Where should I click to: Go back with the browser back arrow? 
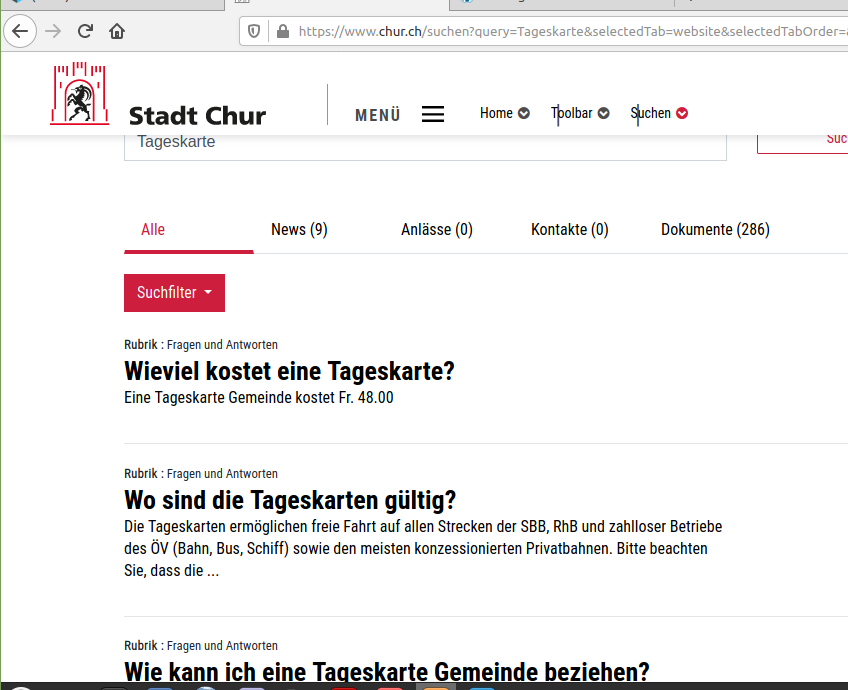point(20,31)
